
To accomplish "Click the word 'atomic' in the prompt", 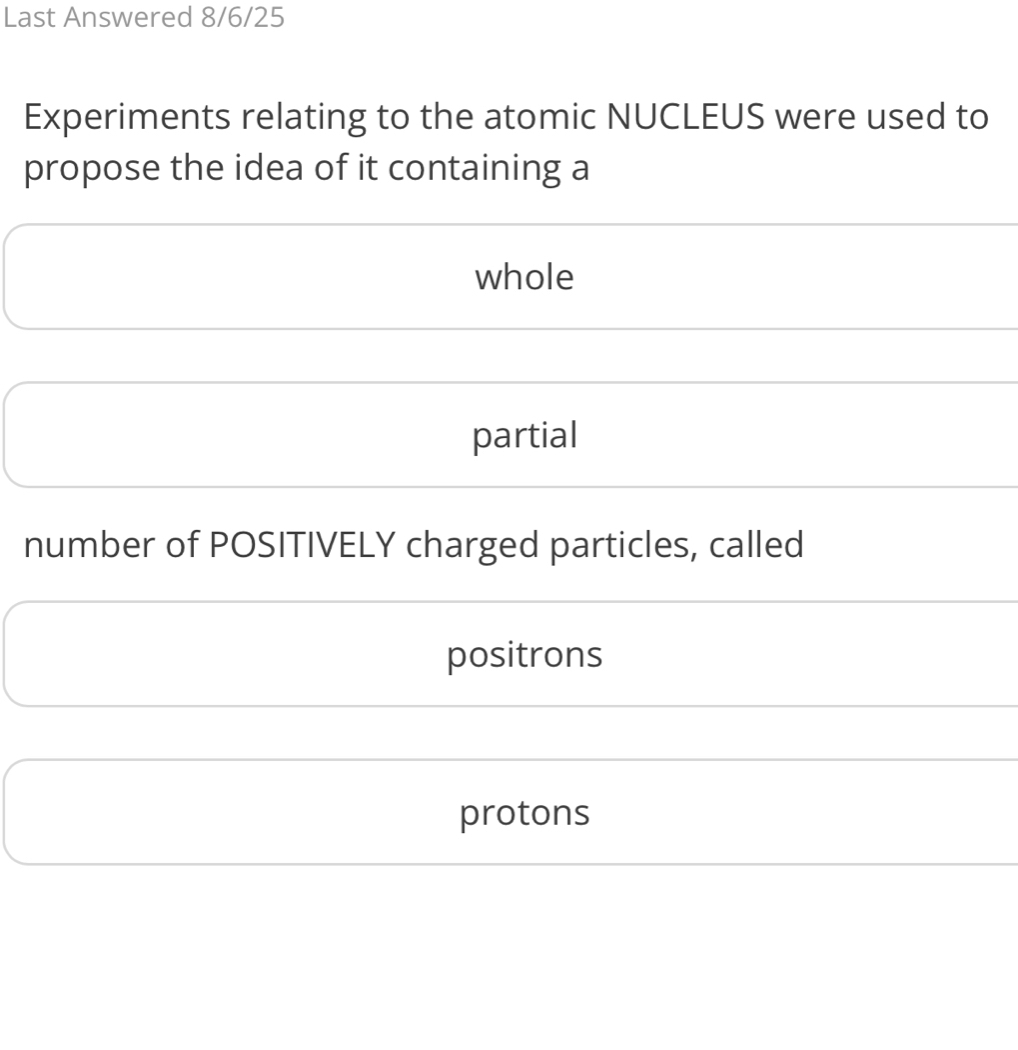I will tap(540, 117).
